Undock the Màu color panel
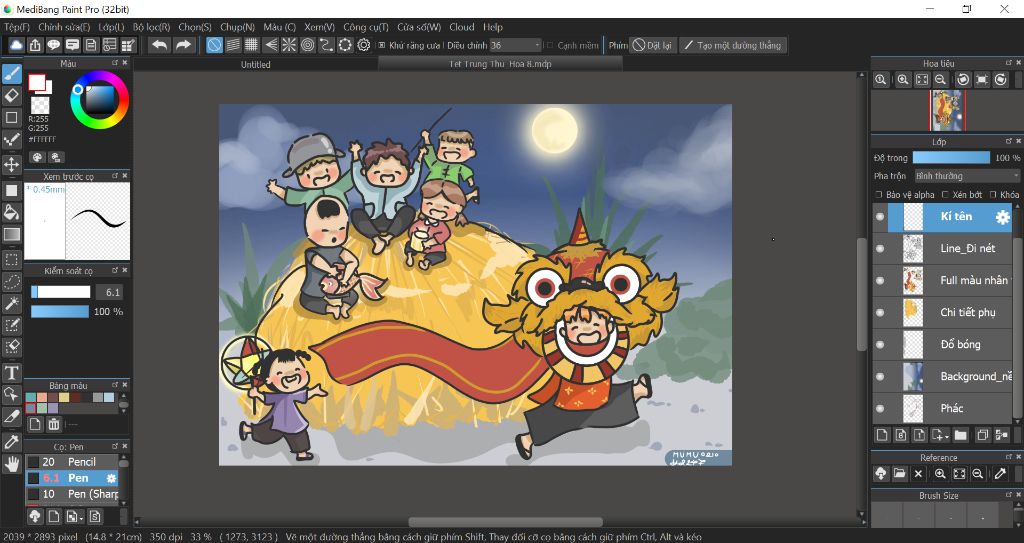 point(115,63)
